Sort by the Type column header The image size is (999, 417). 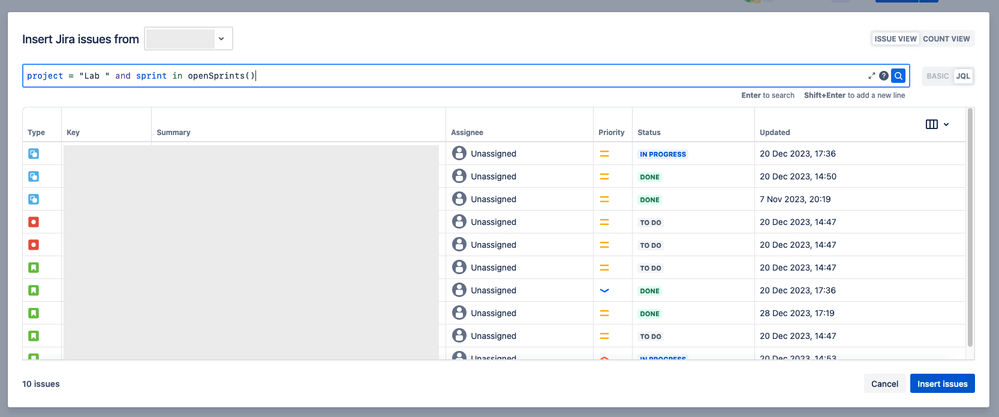point(36,132)
